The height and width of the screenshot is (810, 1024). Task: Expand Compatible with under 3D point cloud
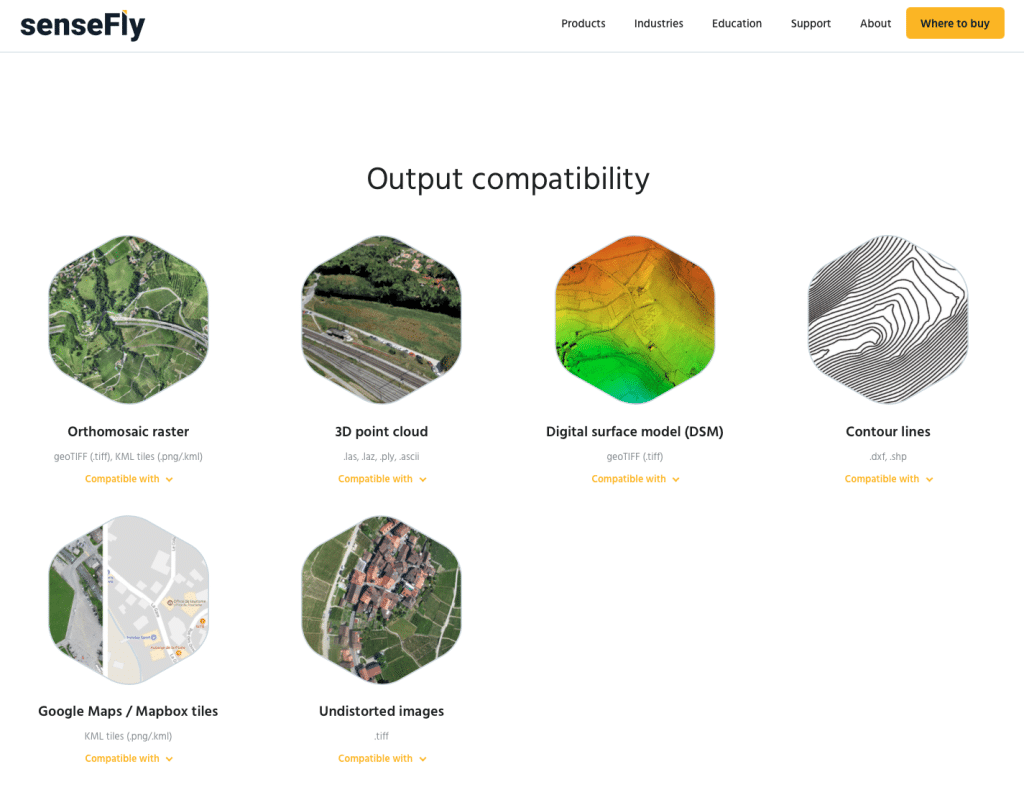click(382, 479)
